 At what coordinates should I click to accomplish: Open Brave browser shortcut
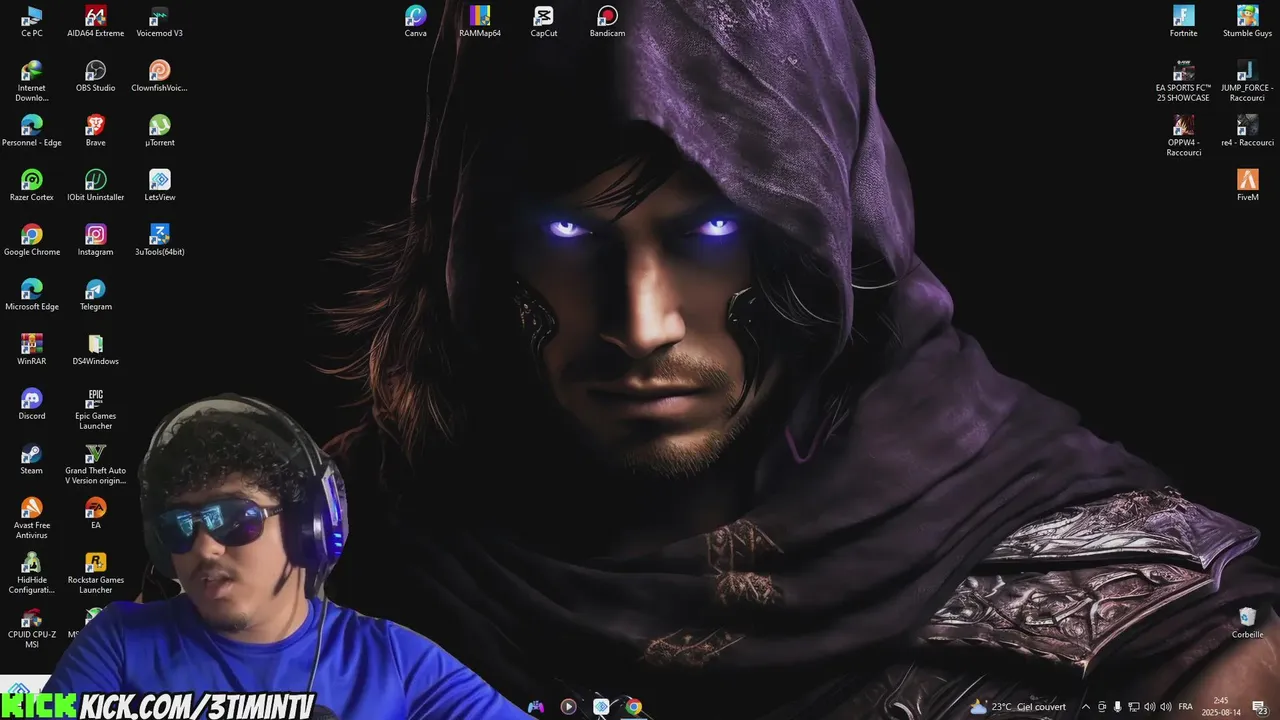tap(96, 131)
